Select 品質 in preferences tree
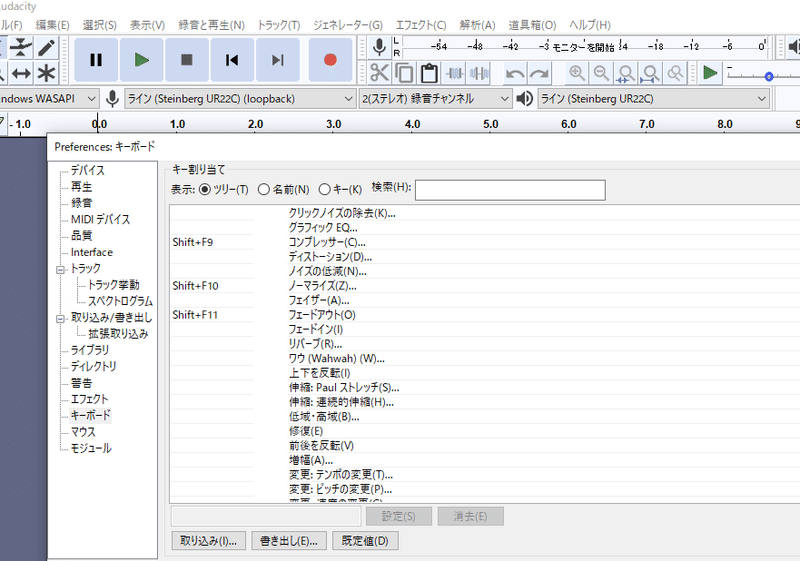Viewport: 800px width, 561px height. point(81,235)
